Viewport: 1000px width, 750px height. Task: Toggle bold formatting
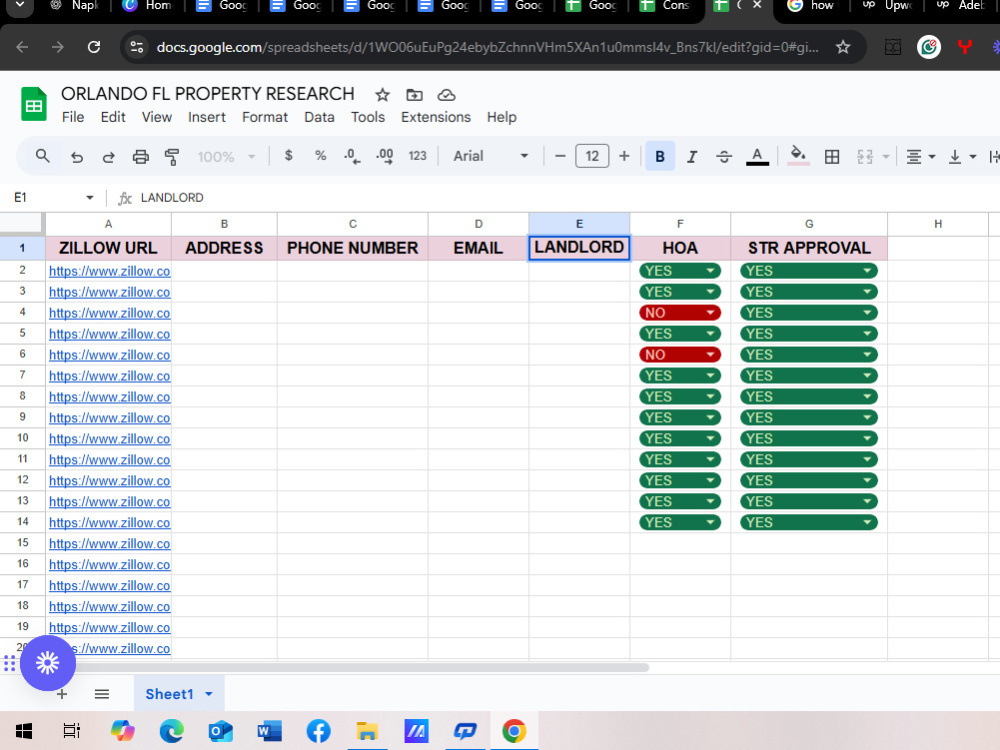coord(660,156)
